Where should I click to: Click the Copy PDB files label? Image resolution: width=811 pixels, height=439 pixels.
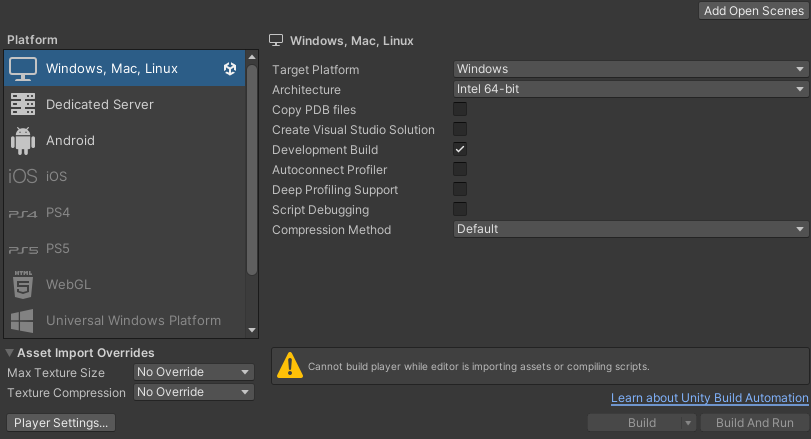tap(314, 110)
